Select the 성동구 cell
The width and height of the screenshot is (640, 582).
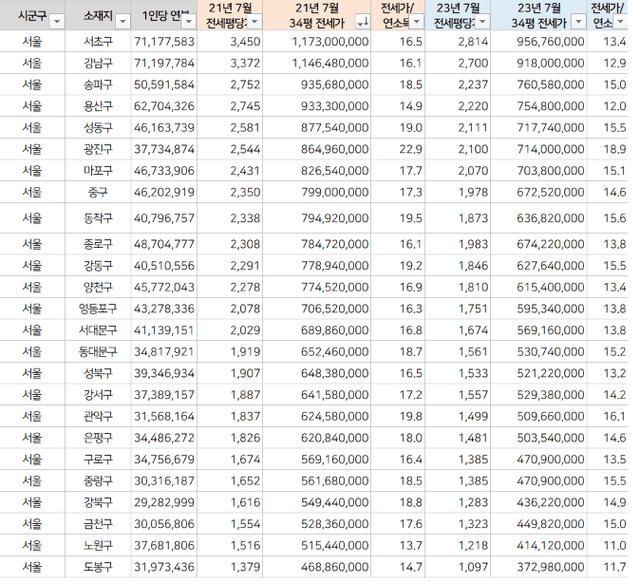point(98,128)
